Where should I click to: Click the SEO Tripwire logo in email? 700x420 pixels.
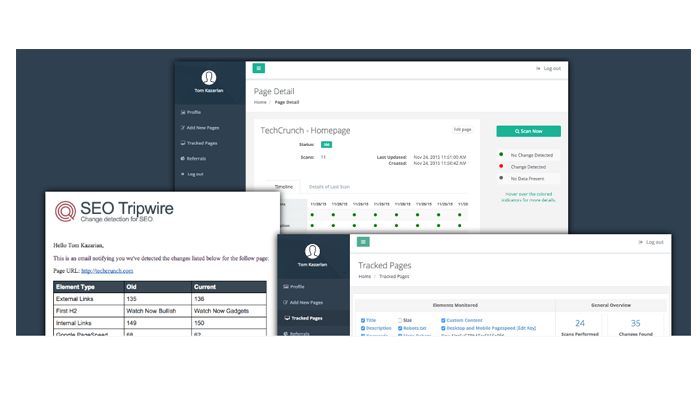[x=114, y=211]
